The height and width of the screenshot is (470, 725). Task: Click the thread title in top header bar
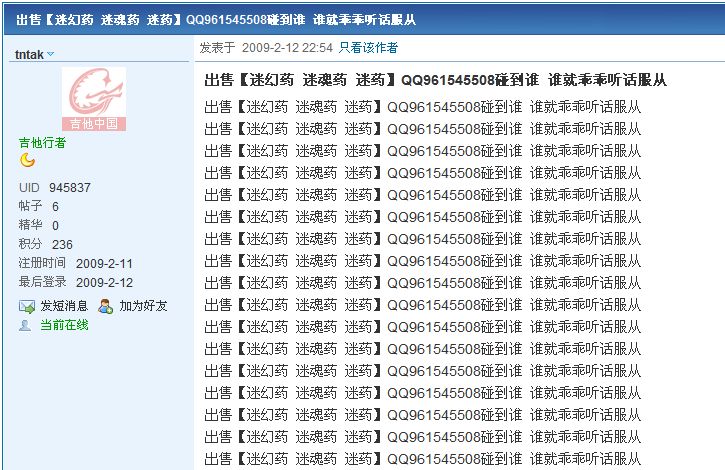pyautogui.click(x=216, y=19)
